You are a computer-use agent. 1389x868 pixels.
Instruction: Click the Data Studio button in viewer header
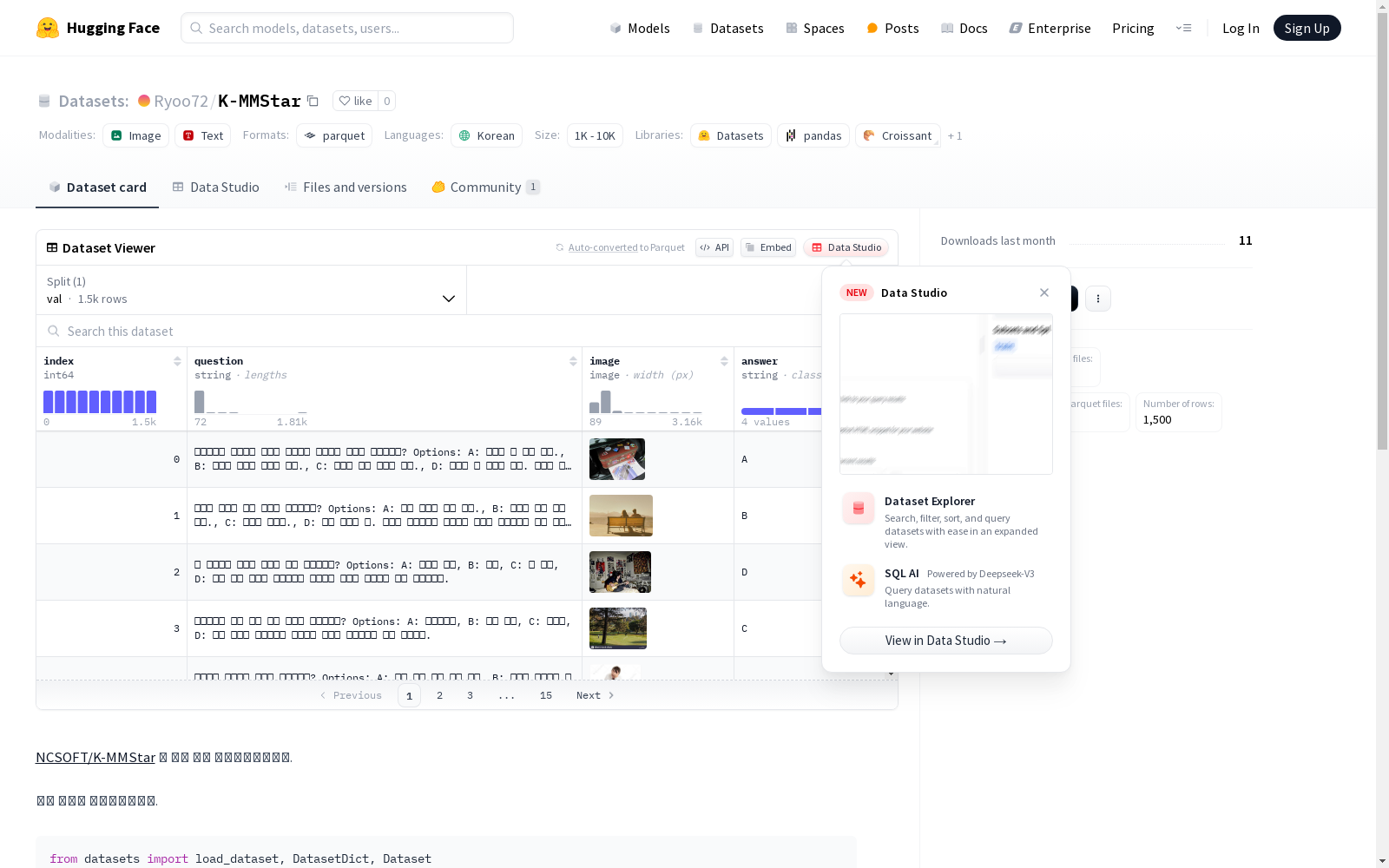(846, 247)
